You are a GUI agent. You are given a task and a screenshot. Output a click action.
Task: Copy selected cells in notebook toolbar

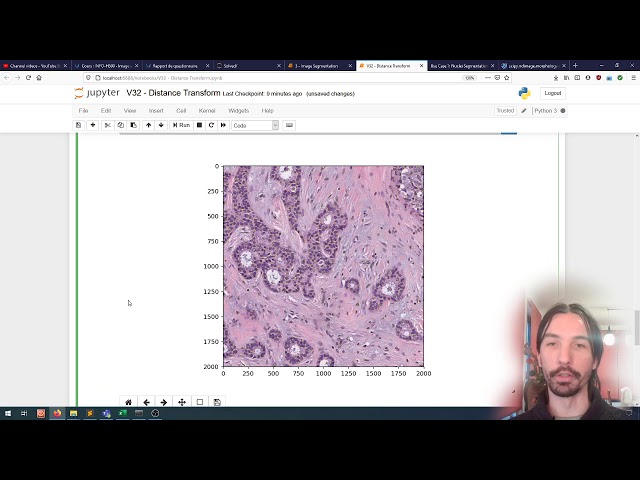120,125
